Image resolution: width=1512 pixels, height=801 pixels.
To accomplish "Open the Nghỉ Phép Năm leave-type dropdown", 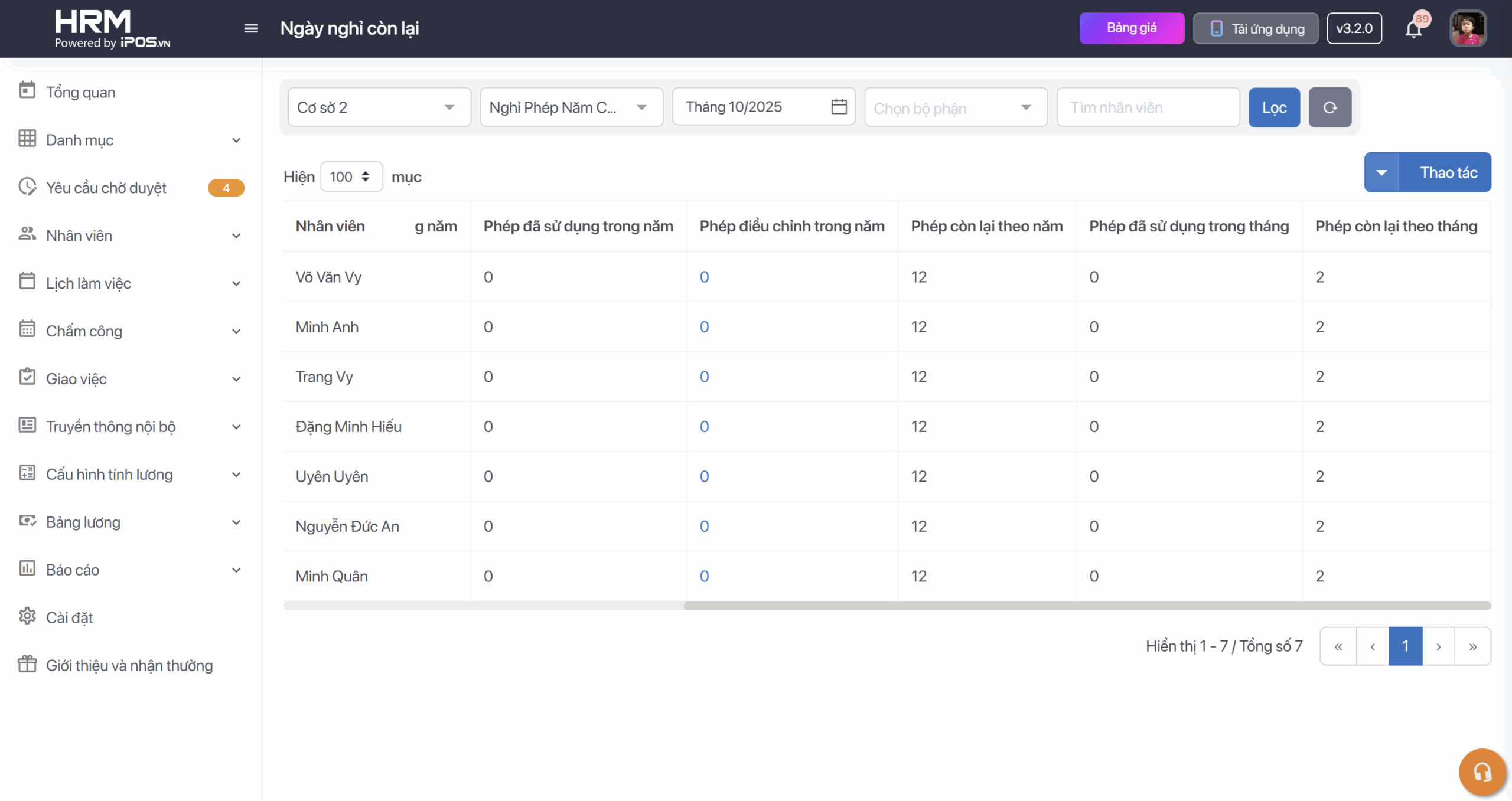I will click(x=571, y=107).
